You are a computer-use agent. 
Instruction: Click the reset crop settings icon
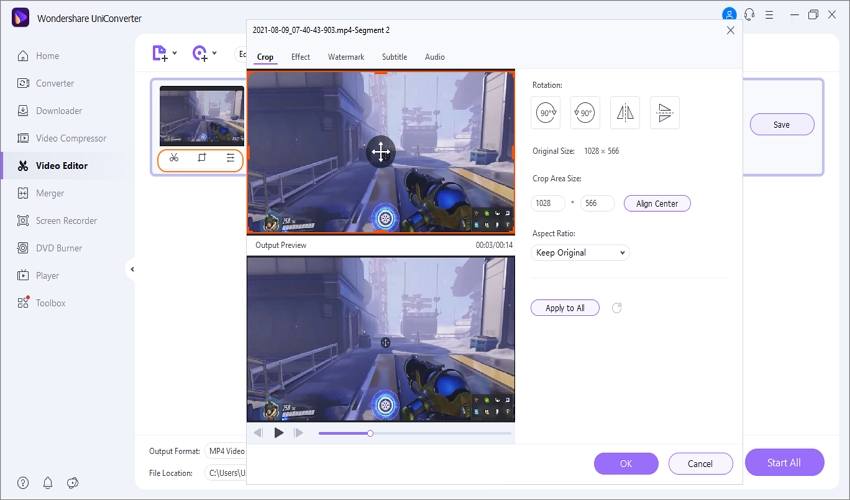[x=617, y=308]
